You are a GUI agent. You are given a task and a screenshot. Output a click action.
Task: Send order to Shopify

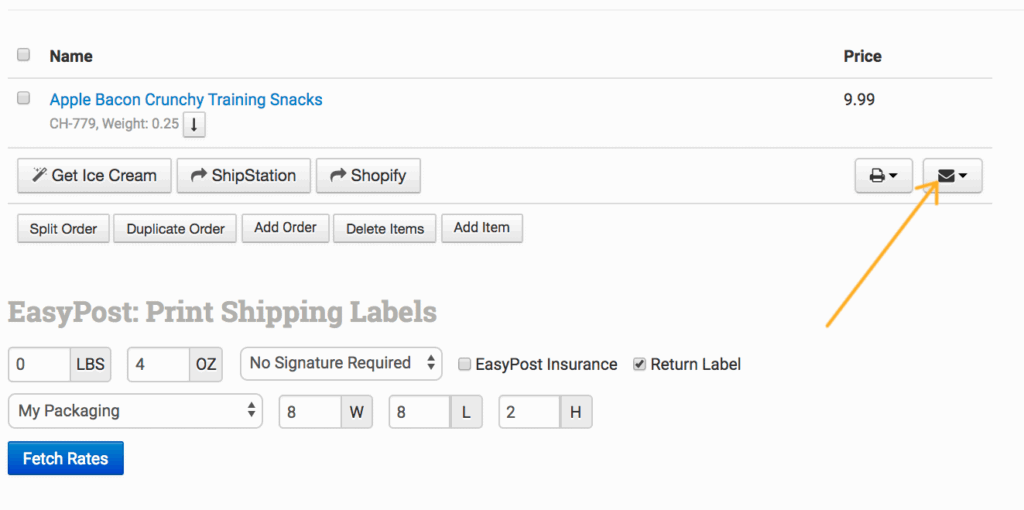click(368, 176)
